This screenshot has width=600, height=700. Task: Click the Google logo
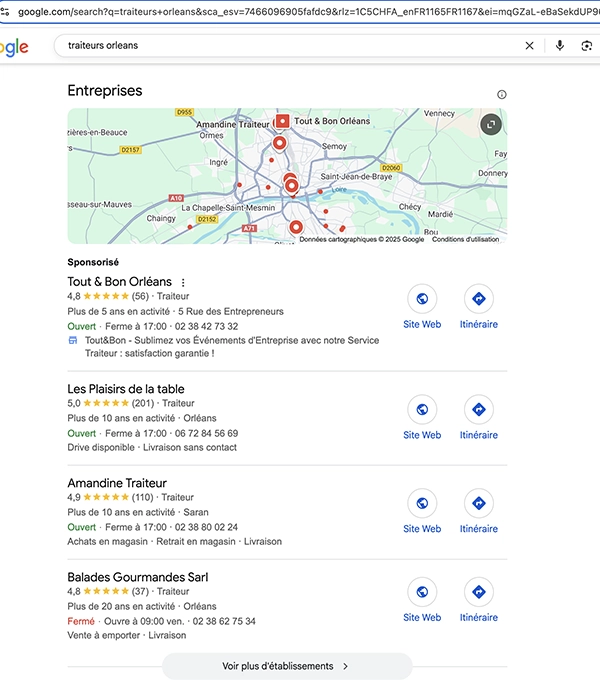[x=14, y=47]
